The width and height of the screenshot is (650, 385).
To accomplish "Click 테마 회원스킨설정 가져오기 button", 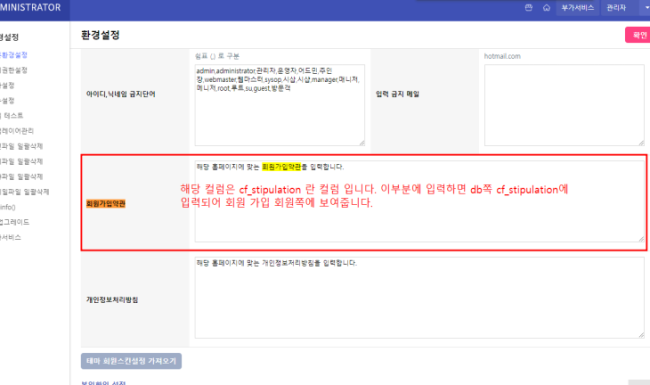I will [x=131, y=361].
